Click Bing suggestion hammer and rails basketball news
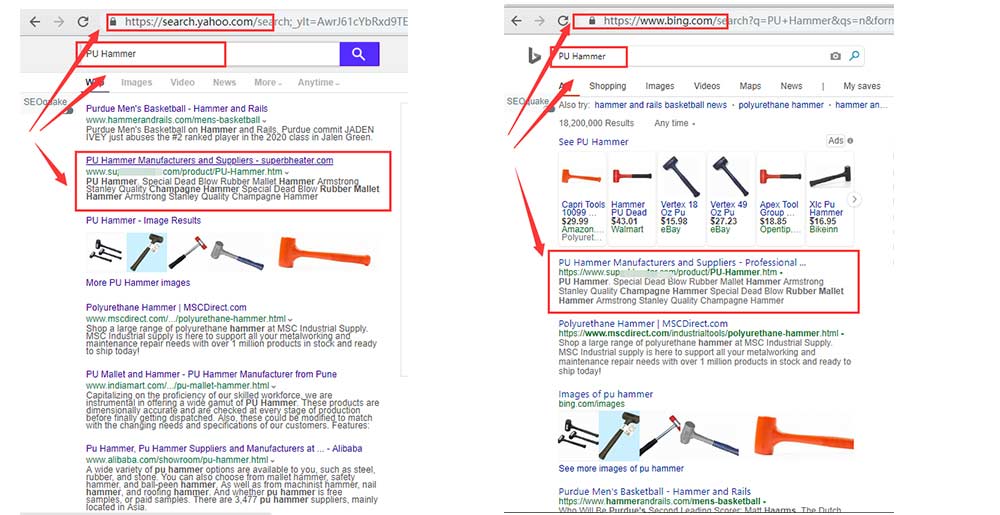The image size is (1000, 515). (660, 105)
